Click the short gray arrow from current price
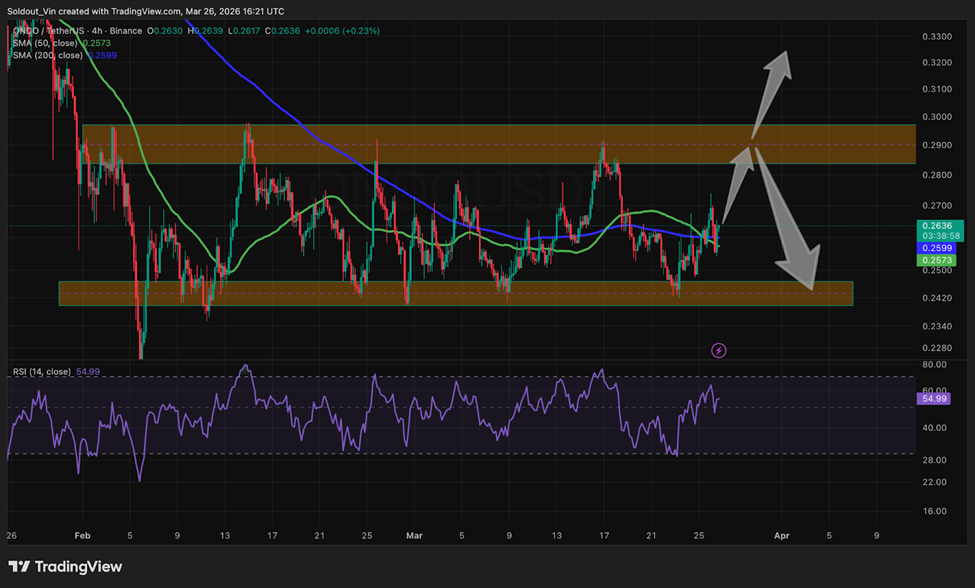The width and height of the screenshot is (975, 588). pos(738,185)
